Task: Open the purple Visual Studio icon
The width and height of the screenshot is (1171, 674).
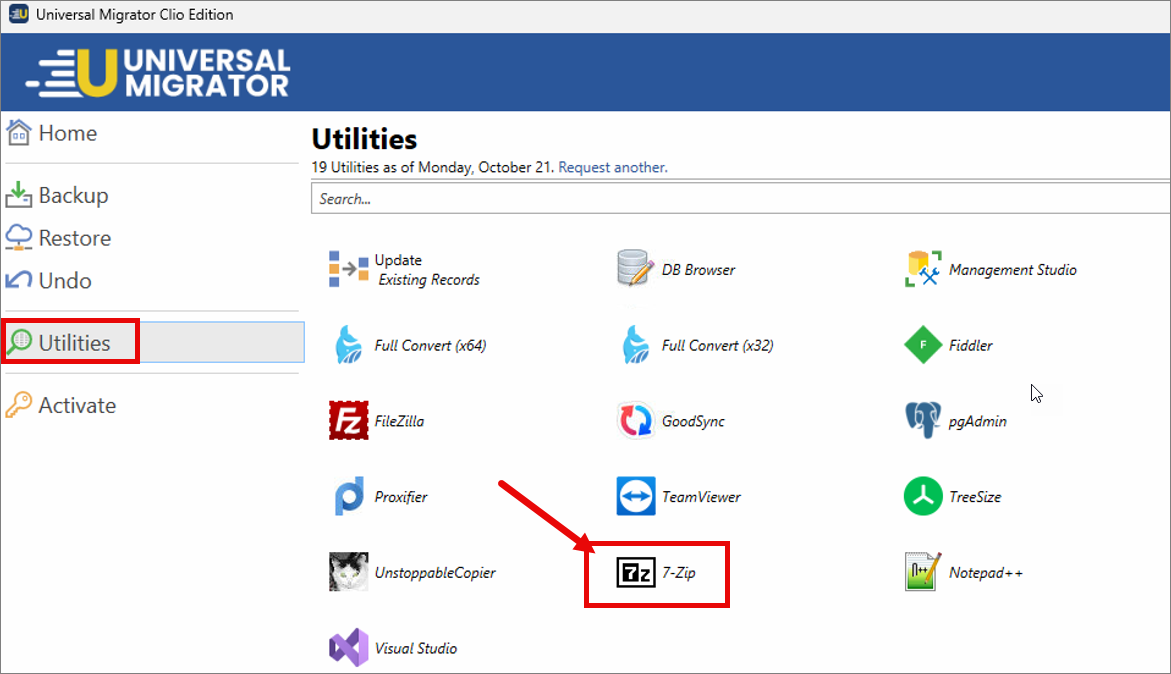Action: pyautogui.click(x=349, y=647)
